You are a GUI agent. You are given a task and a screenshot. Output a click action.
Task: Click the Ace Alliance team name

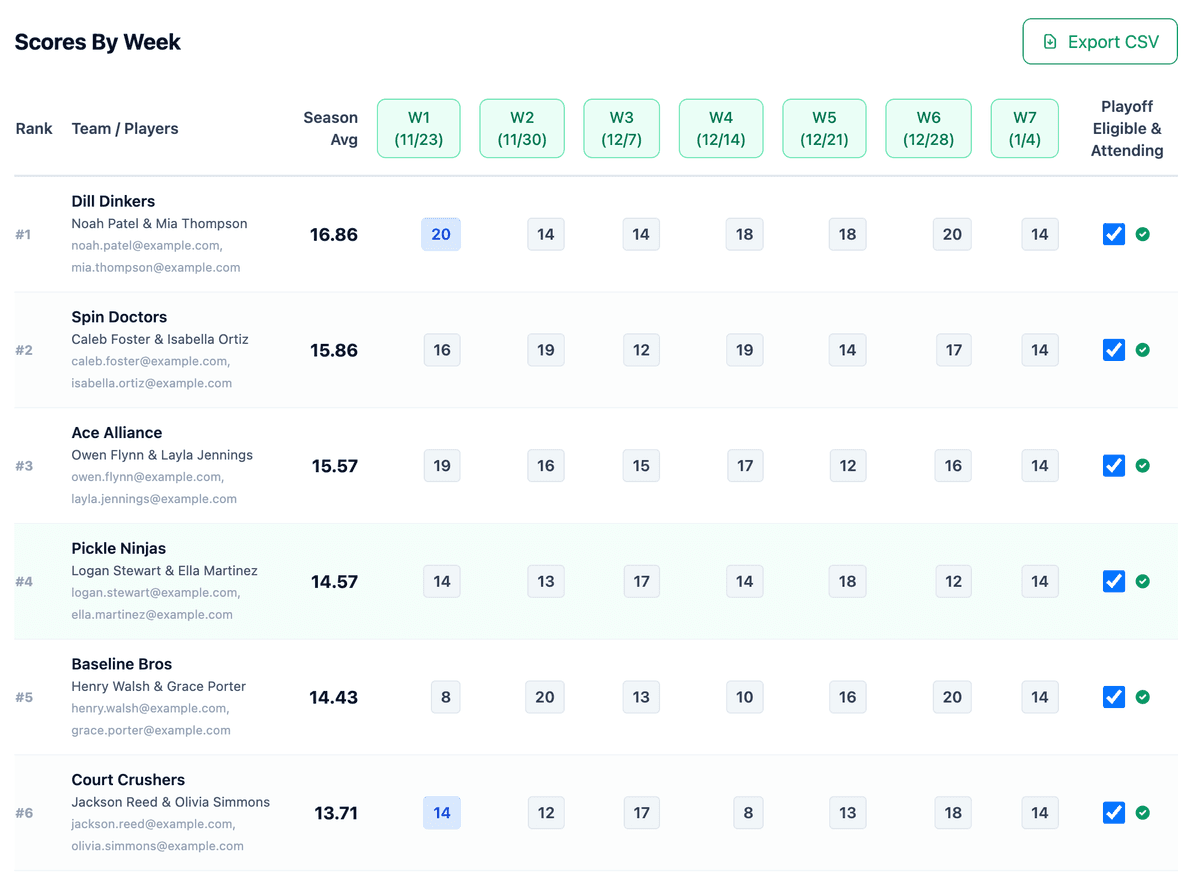(x=117, y=433)
